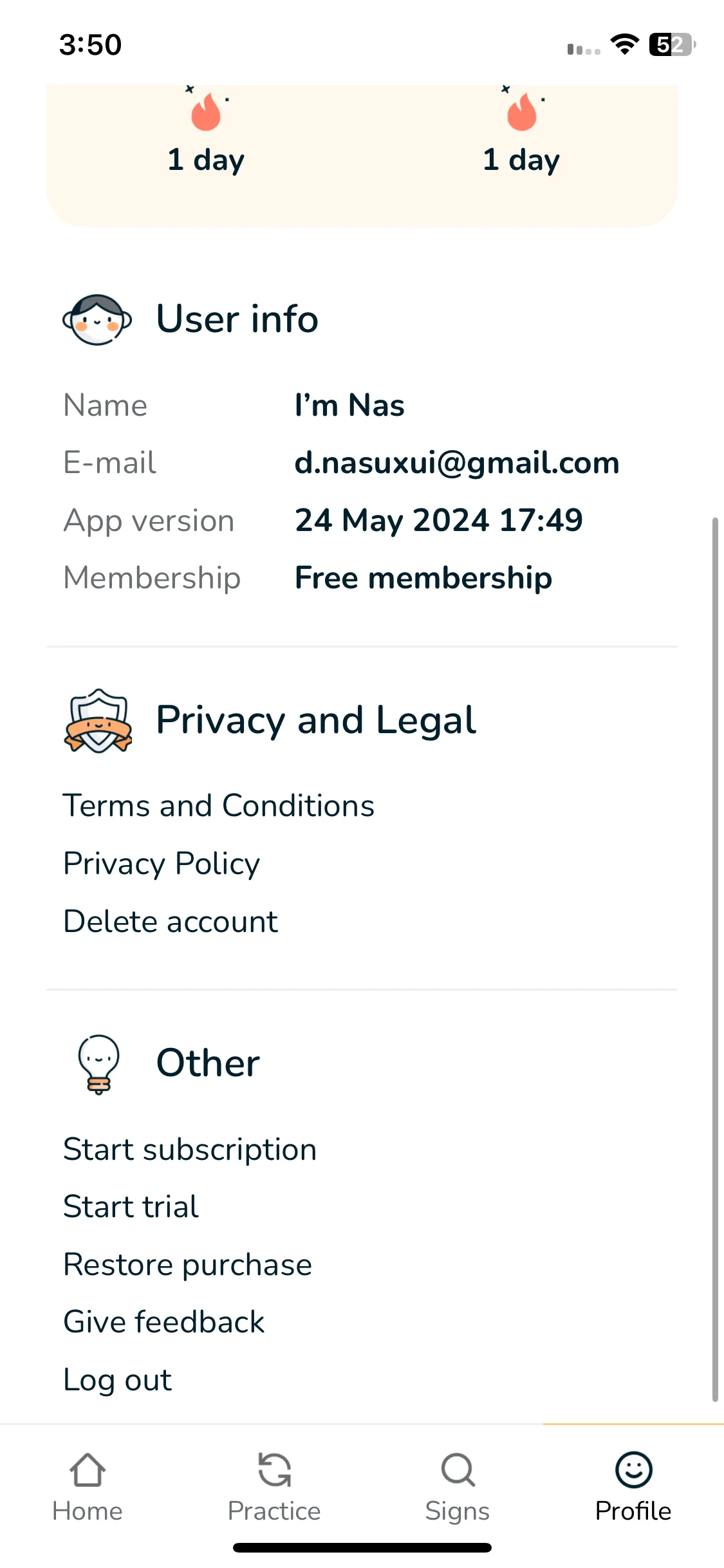Screen dimensions: 724x1568
Task: Choose Restore purchase
Action: click(187, 1265)
